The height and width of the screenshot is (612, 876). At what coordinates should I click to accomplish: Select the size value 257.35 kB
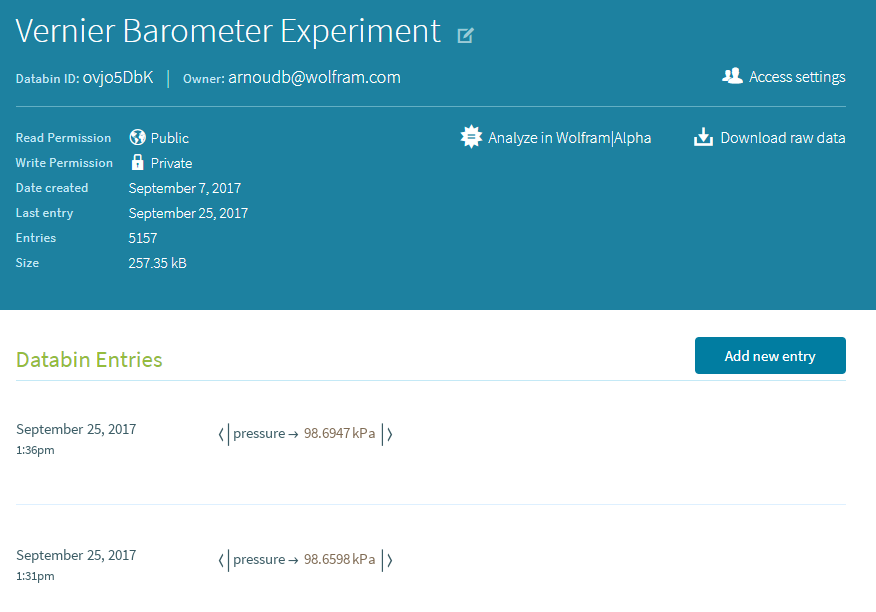pyautogui.click(x=158, y=263)
